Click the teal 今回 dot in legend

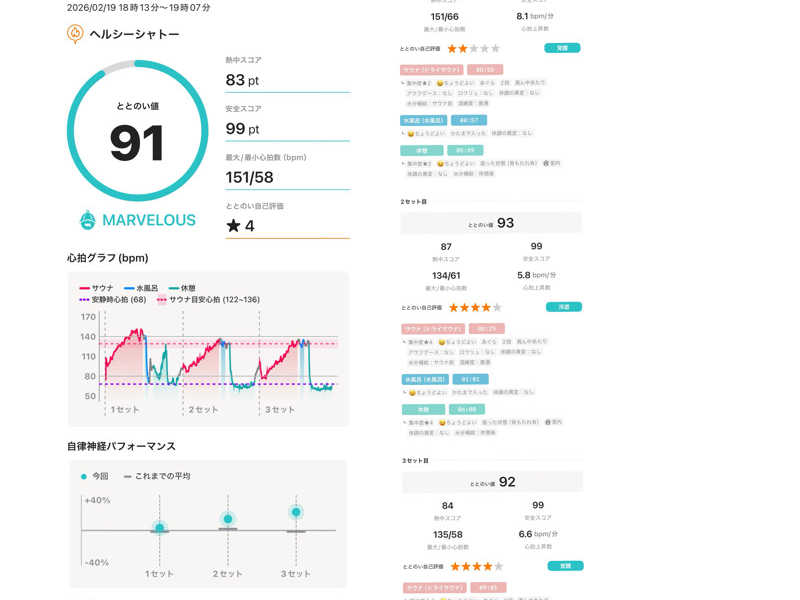click(84, 476)
